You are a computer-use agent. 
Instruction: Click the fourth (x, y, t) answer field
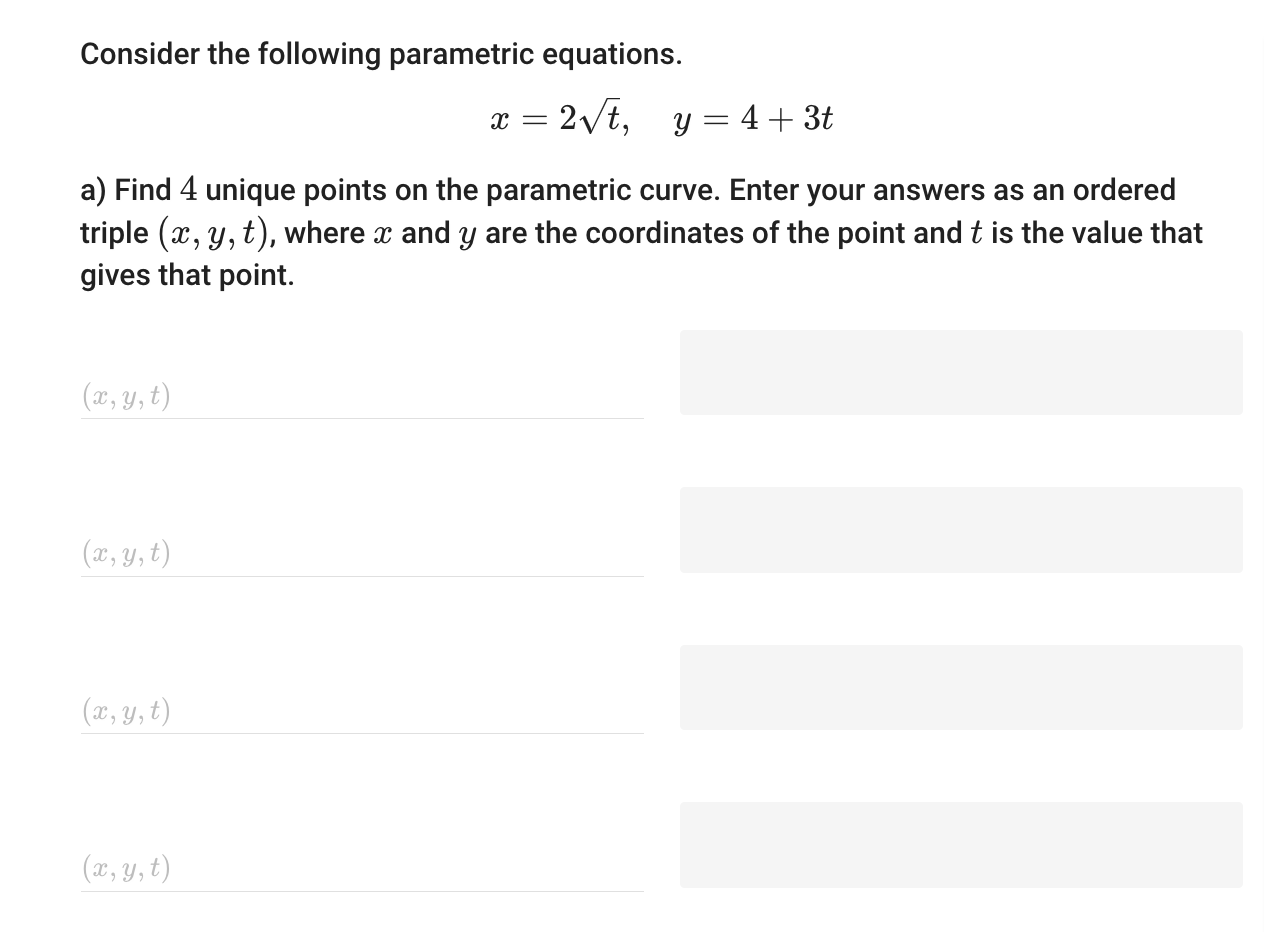pyautogui.click(x=360, y=873)
